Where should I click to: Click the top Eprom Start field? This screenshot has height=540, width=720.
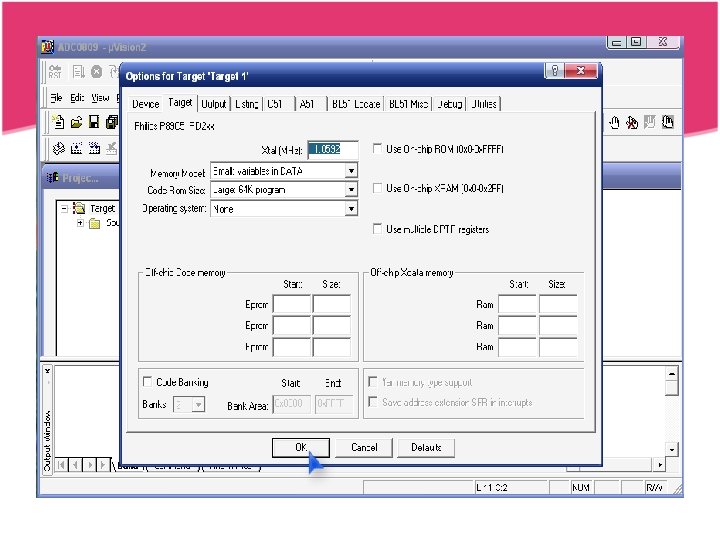tap(292, 304)
